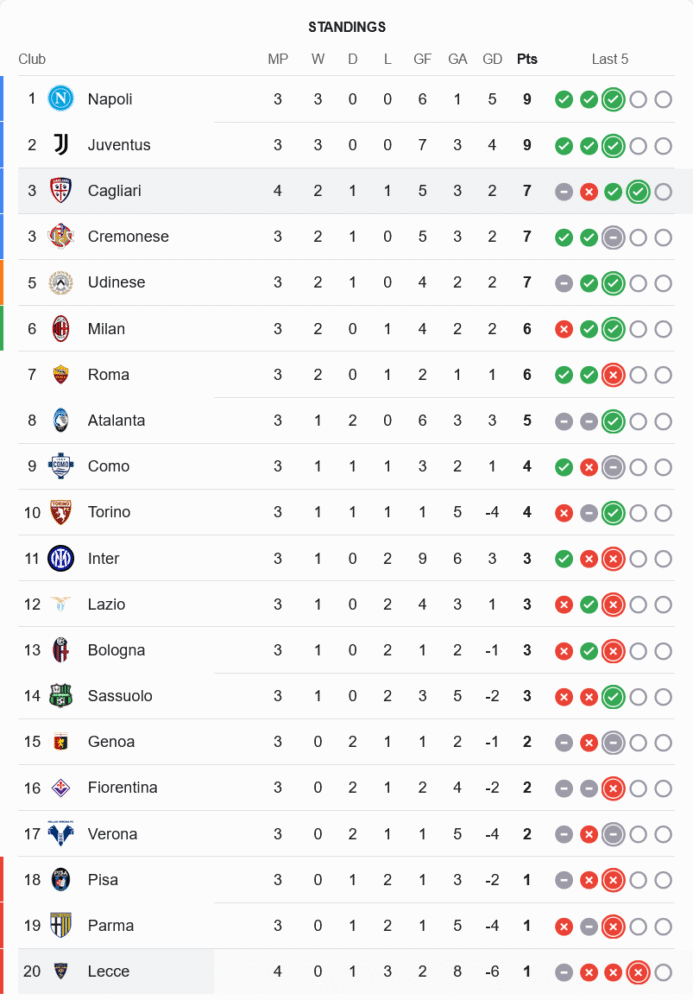Click the Napoli club crest
Viewport: 693px width, 1000px height.
61,99
